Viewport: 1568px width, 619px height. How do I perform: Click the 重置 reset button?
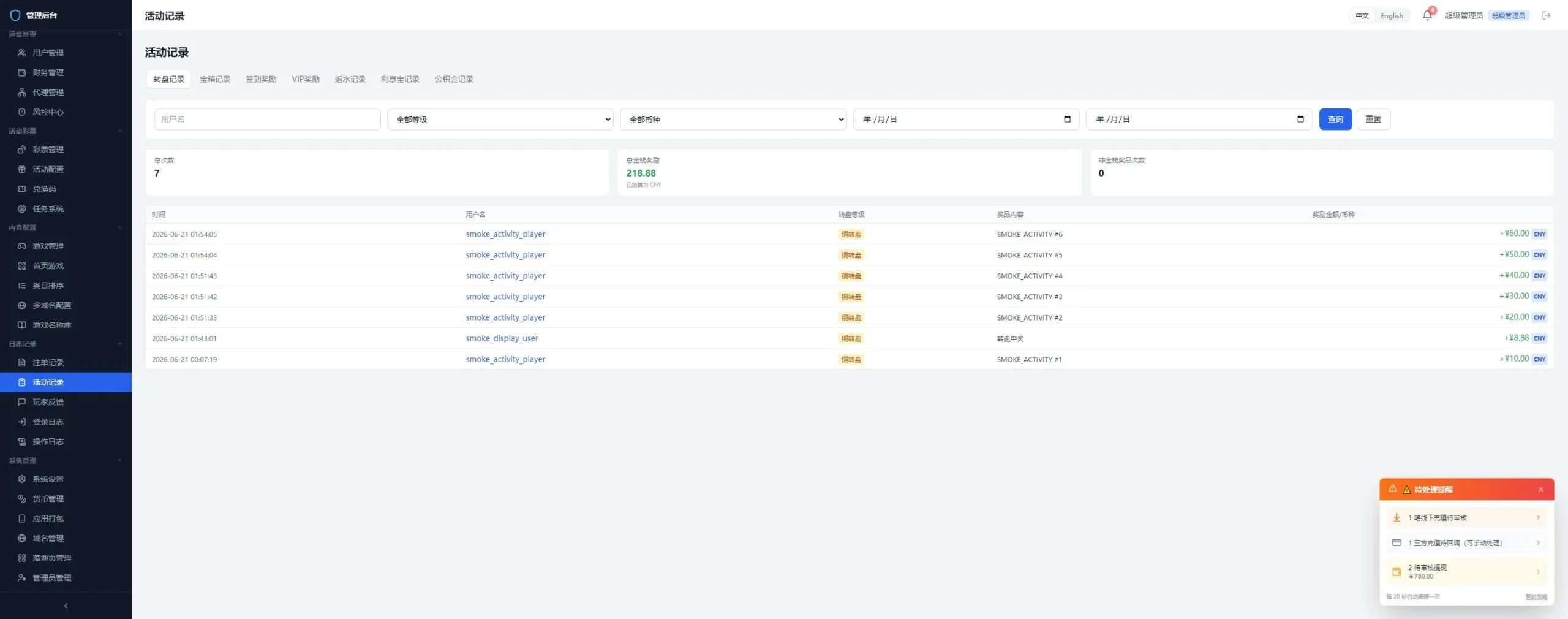point(1373,119)
